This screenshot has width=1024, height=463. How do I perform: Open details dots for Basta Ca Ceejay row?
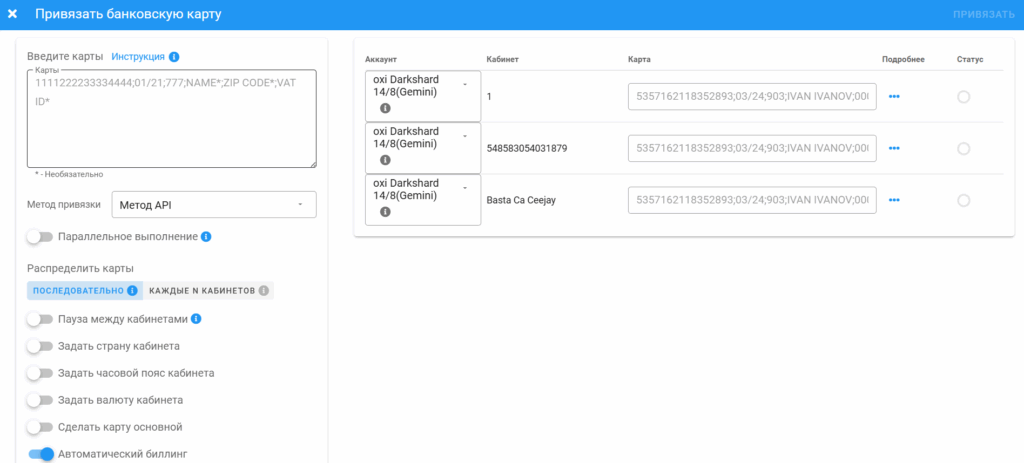(894, 200)
